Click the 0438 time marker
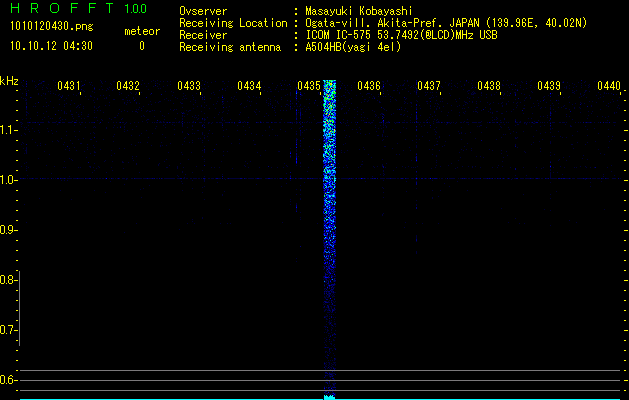Image resolution: width=629 pixels, height=400 pixels. click(489, 85)
